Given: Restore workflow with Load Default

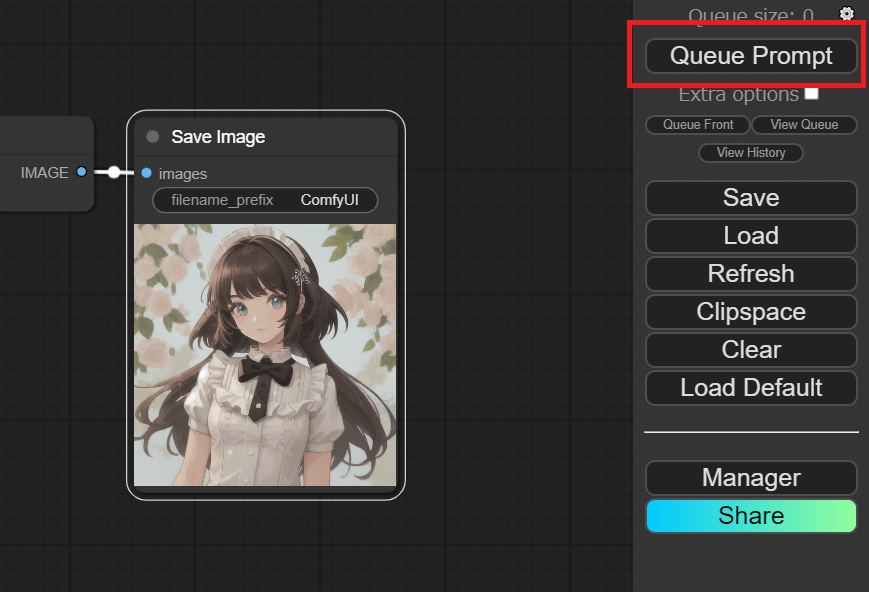Looking at the screenshot, I should pyautogui.click(x=751, y=388).
